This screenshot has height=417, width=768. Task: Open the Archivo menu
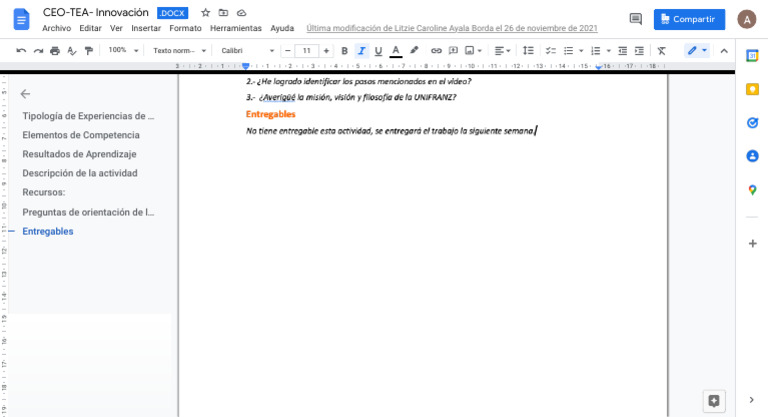coord(56,28)
